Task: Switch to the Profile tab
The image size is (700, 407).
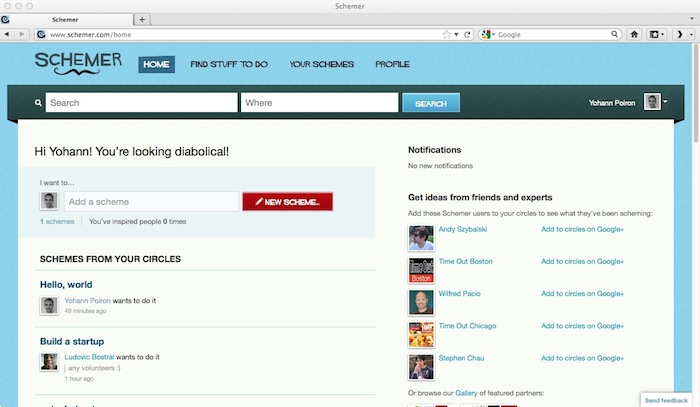Action: point(392,64)
